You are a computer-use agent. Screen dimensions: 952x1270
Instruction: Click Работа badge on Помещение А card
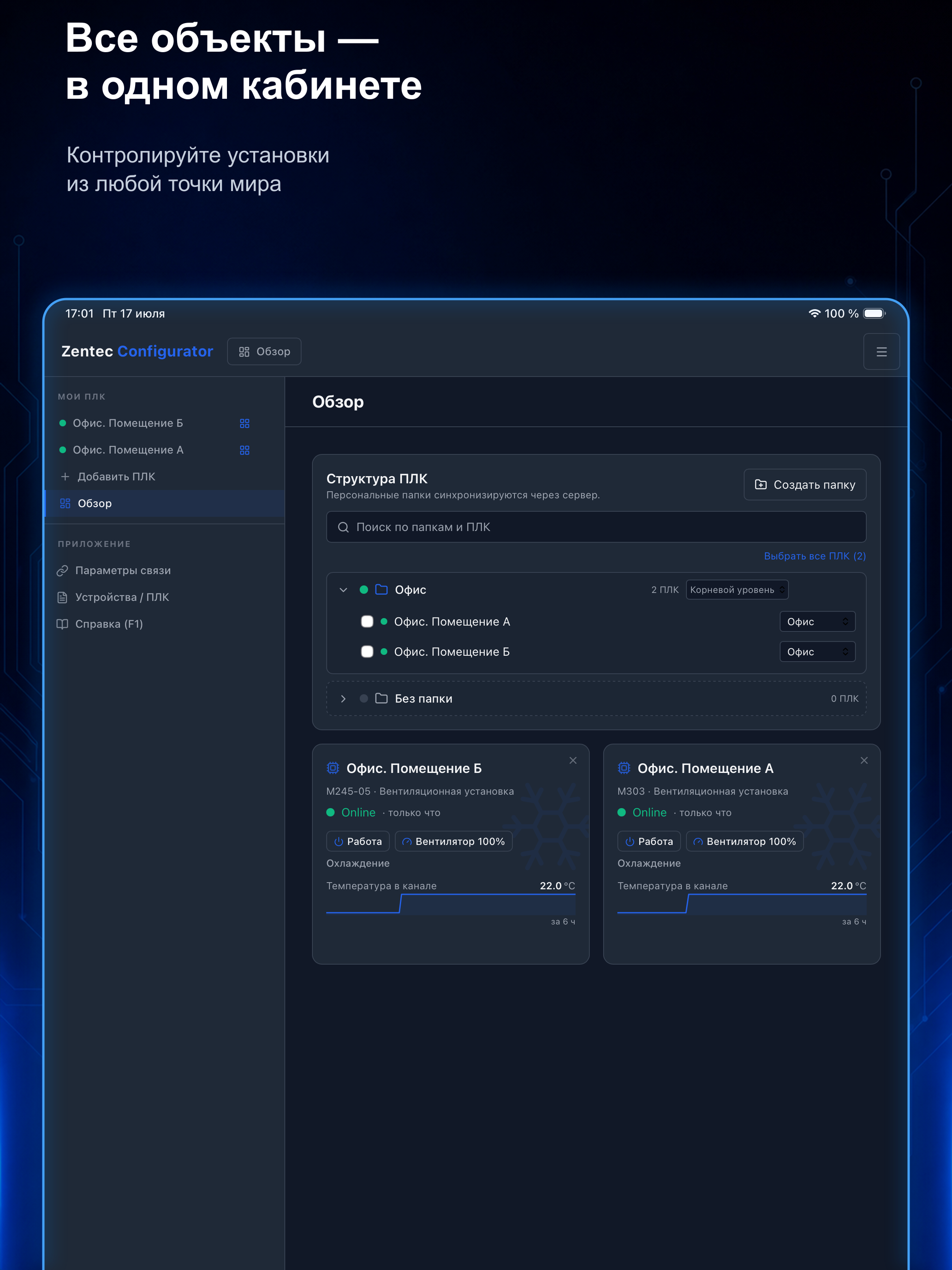(x=649, y=842)
